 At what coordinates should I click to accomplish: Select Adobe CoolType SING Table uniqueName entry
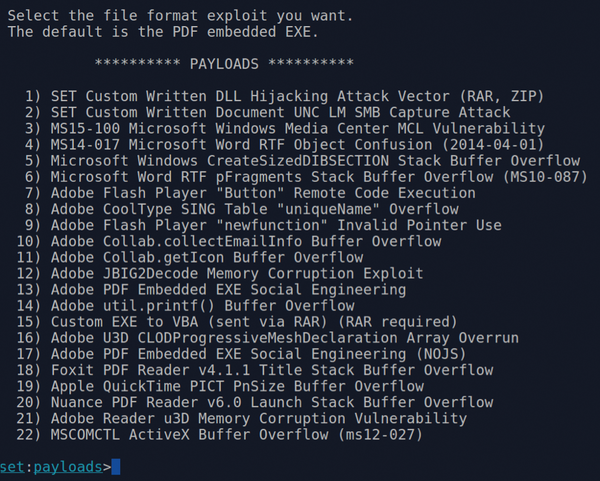point(241,209)
